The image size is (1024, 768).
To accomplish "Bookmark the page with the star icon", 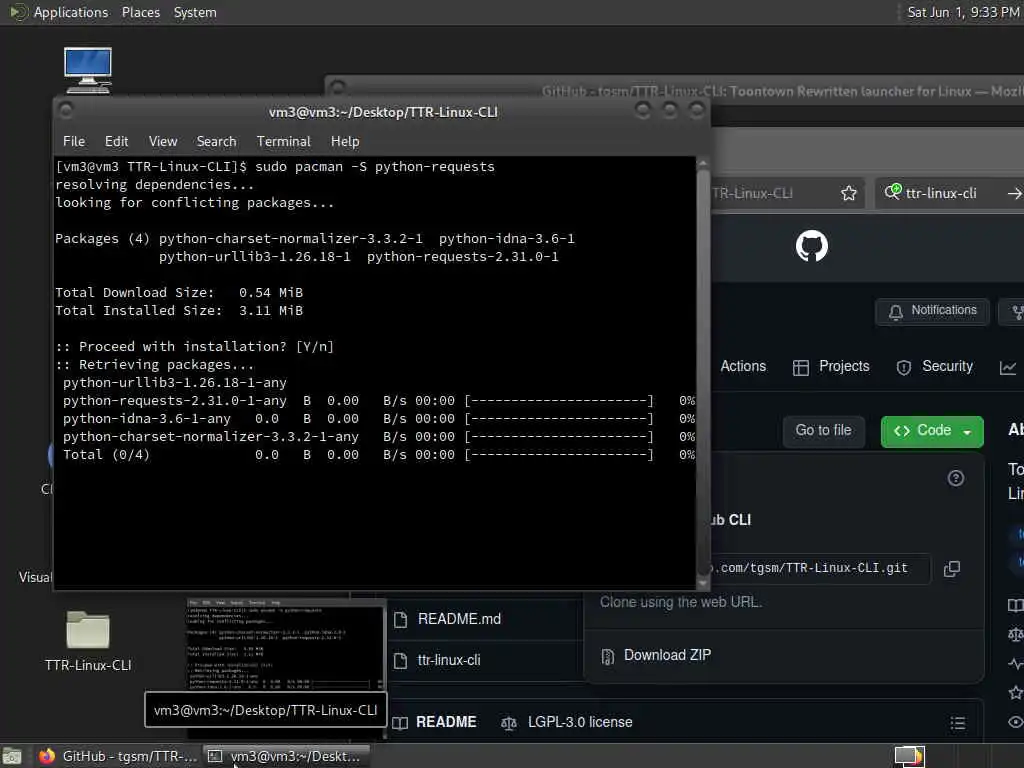I will tap(848, 193).
